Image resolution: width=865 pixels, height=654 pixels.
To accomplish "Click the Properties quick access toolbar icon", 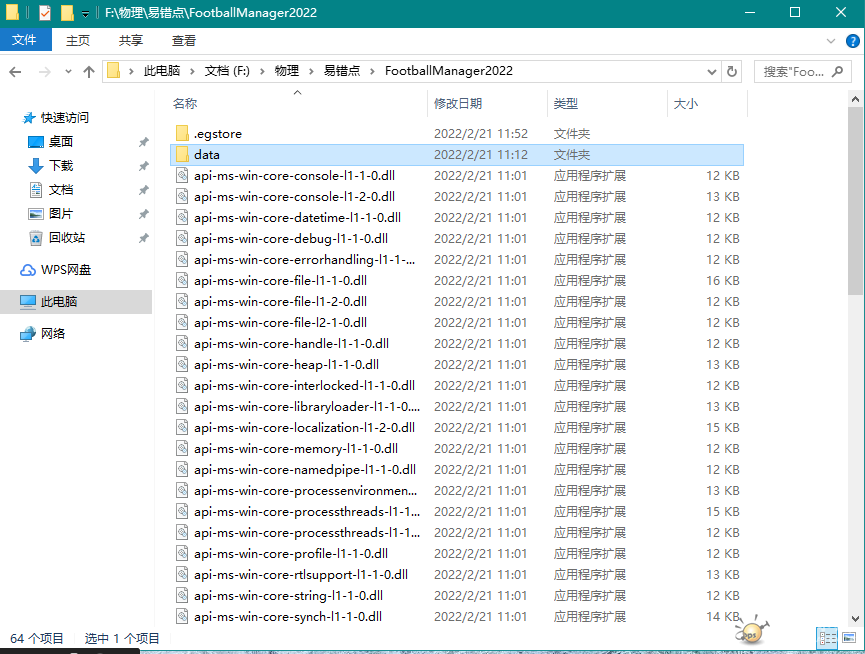I will 45,12.
